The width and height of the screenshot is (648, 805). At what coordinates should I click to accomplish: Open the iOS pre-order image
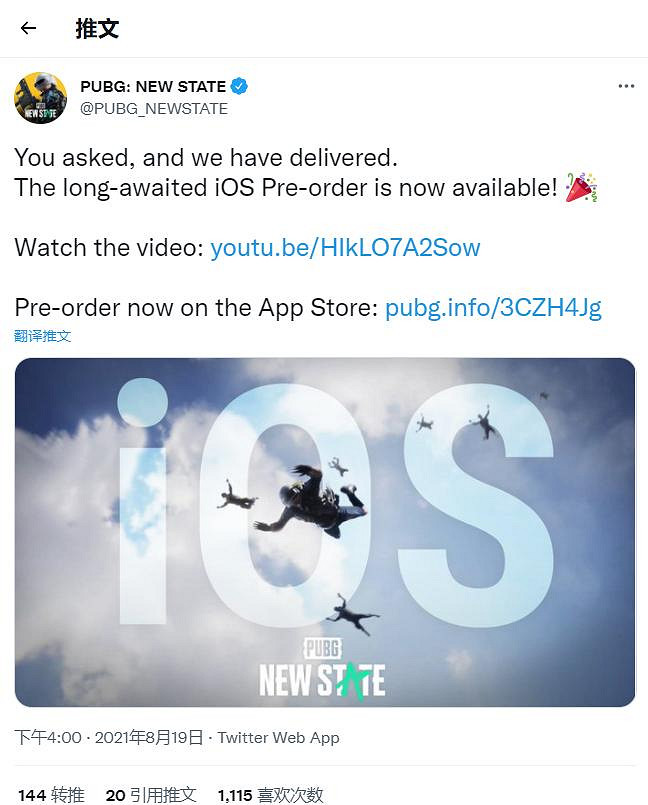pyautogui.click(x=325, y=532)
